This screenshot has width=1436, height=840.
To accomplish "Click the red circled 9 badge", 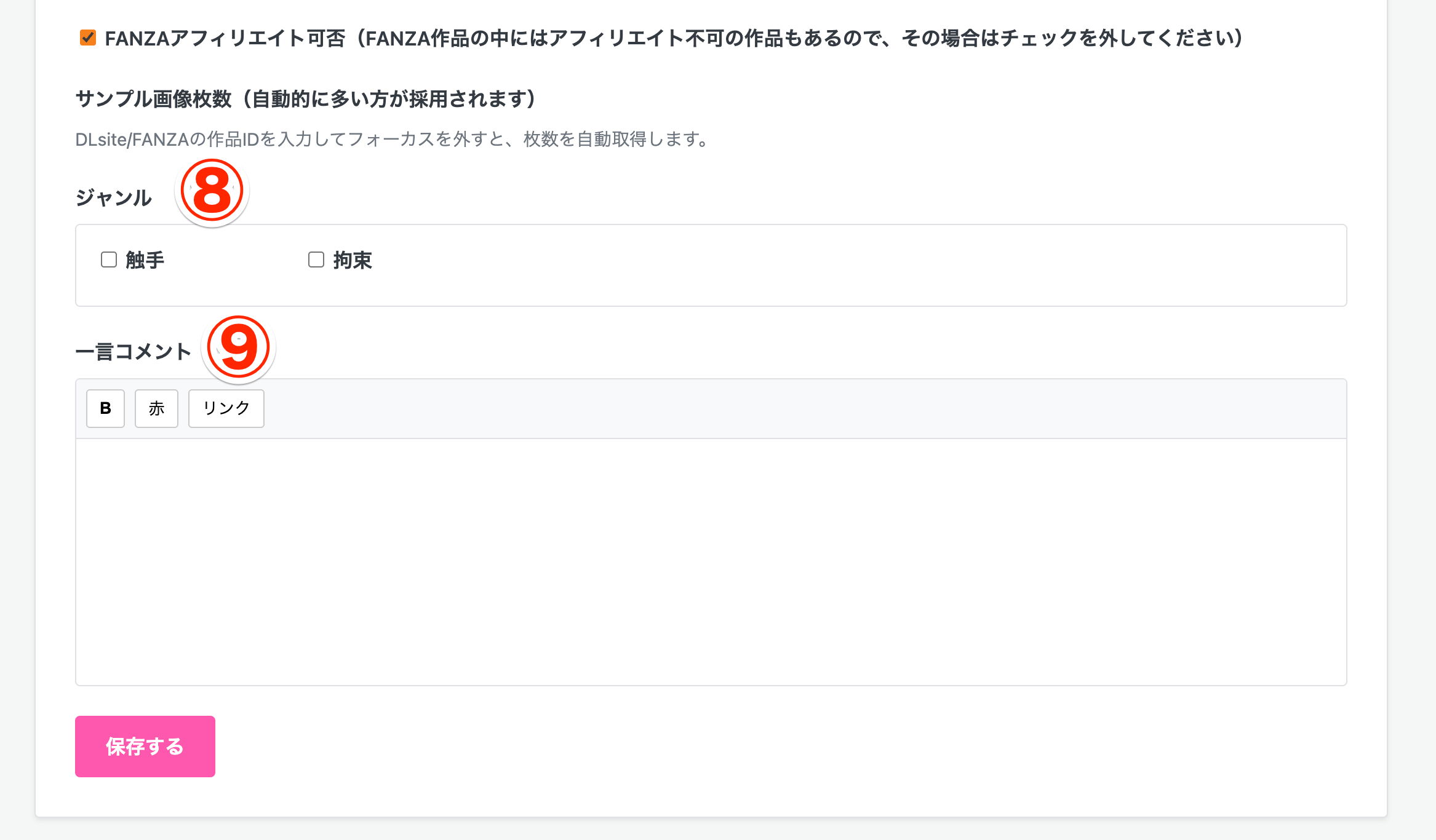I will tap(239, 348).
